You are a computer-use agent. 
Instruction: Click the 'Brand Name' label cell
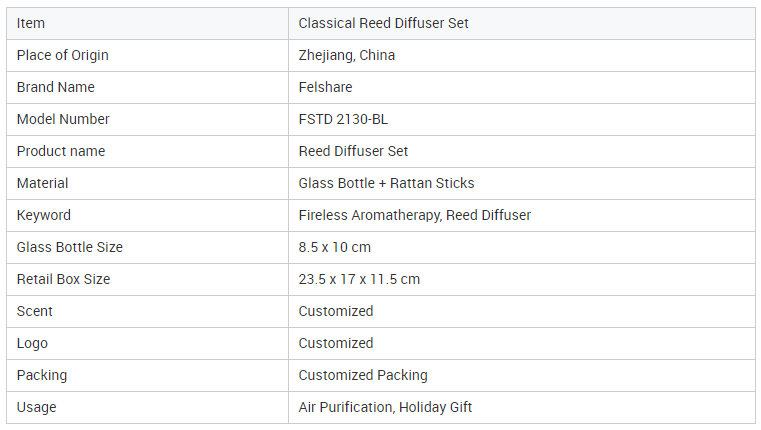tap(147, 87)
